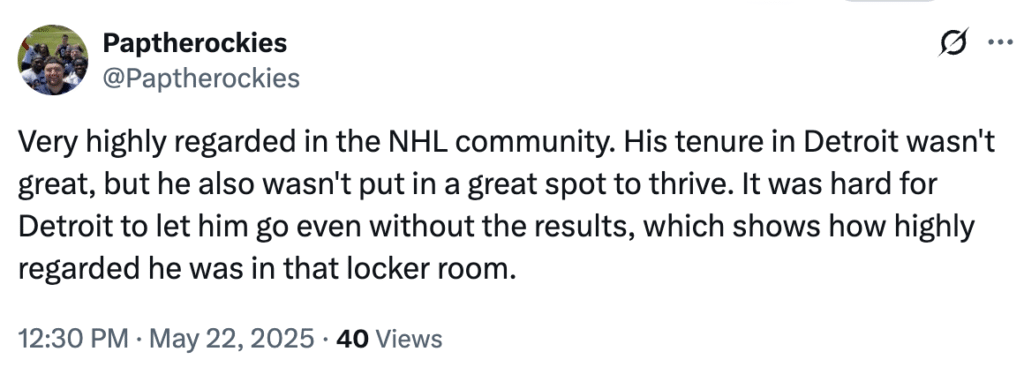Open the three-dot more options menu
The image size is (1024, 374).
tap(999, 43)
